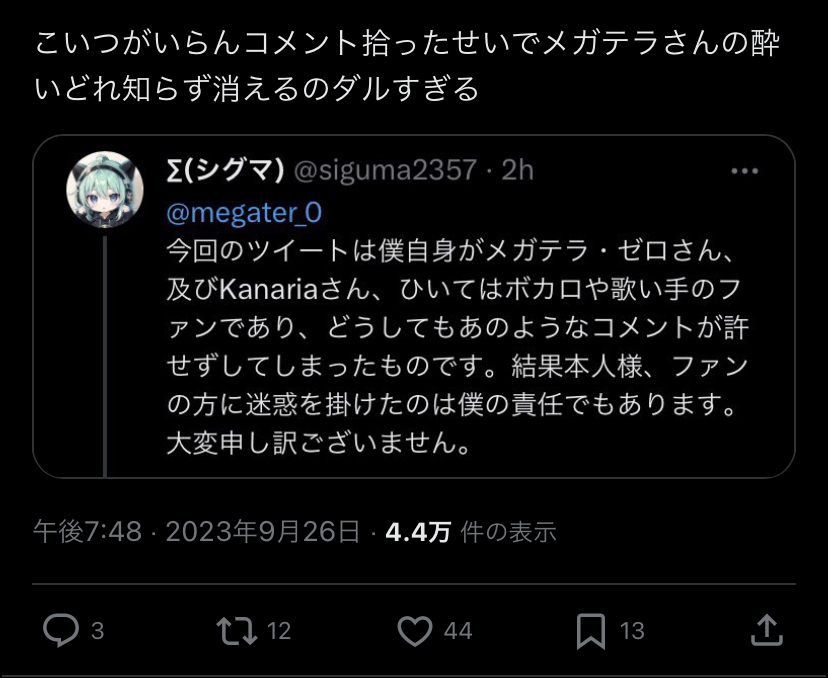
Task: Click the like count number 44
Action: tap(458, 631)
